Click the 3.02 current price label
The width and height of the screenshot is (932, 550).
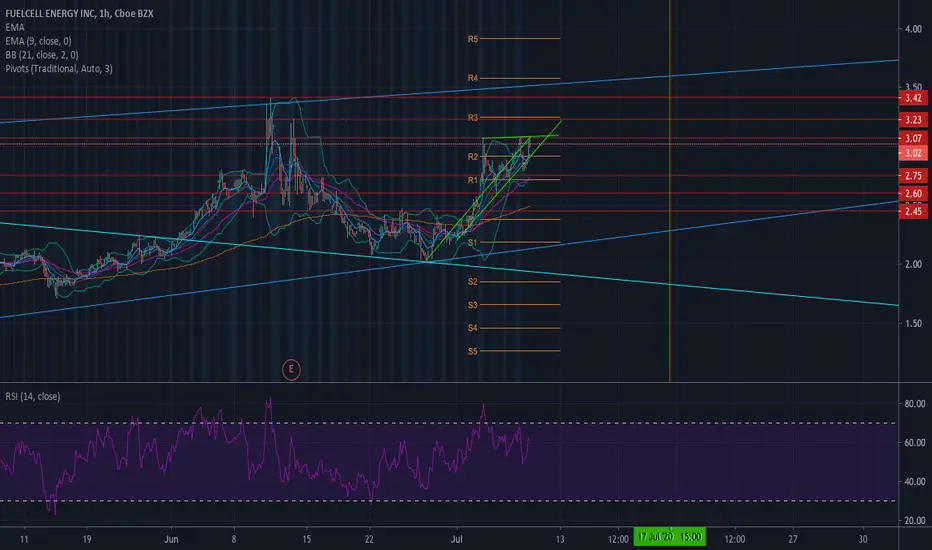coord(913,153)
